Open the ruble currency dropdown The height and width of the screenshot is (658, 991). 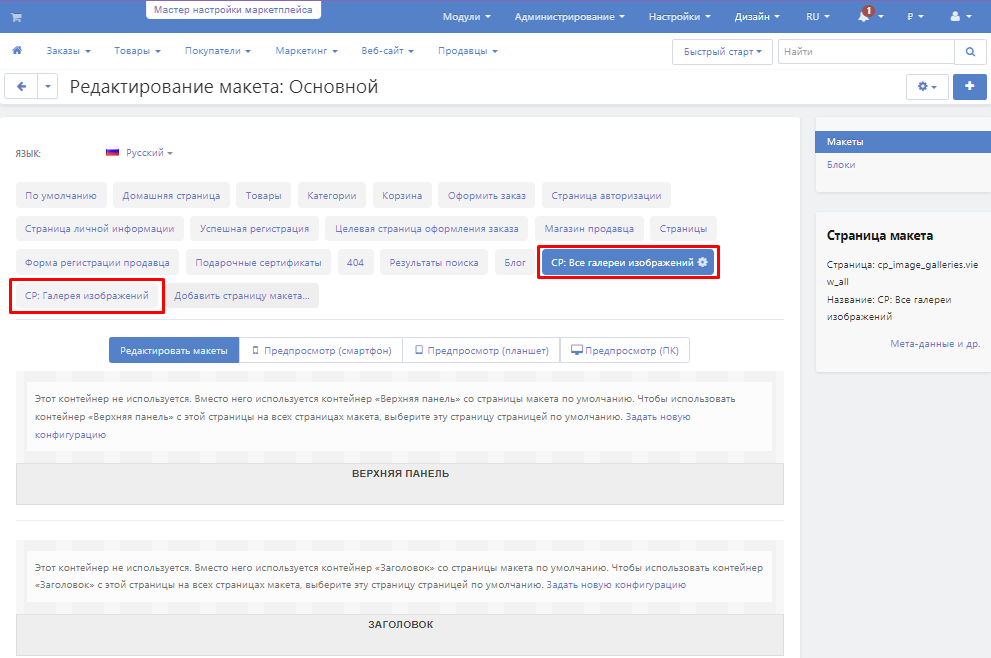(915, 17)
